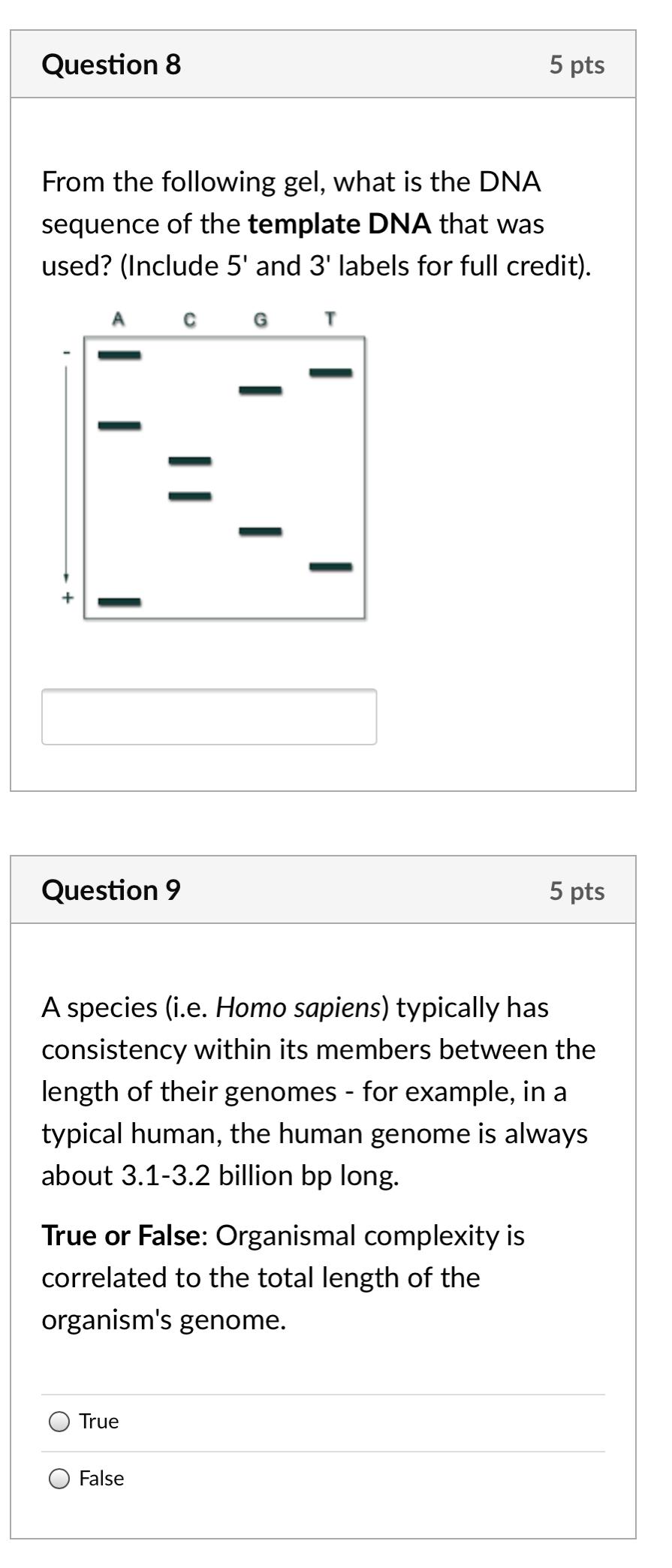Click the plus electrode symbol beside the gel
Image resolution: width=672 pixels, height=1568 pixels.
[x=68, y=598]
